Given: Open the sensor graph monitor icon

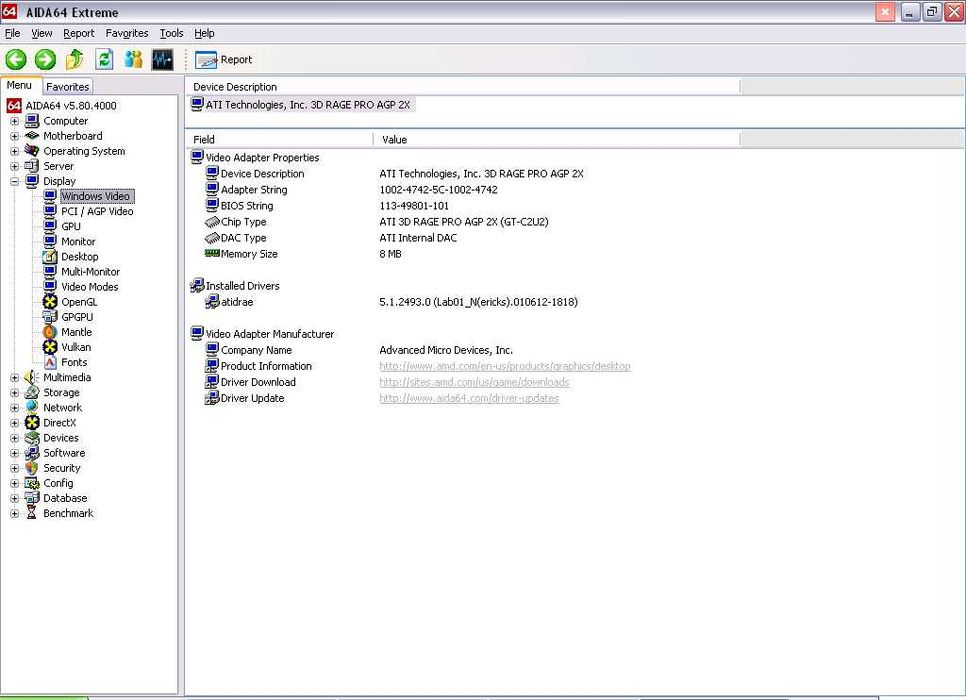Looking at the screenshot, I should pos(163,60).
